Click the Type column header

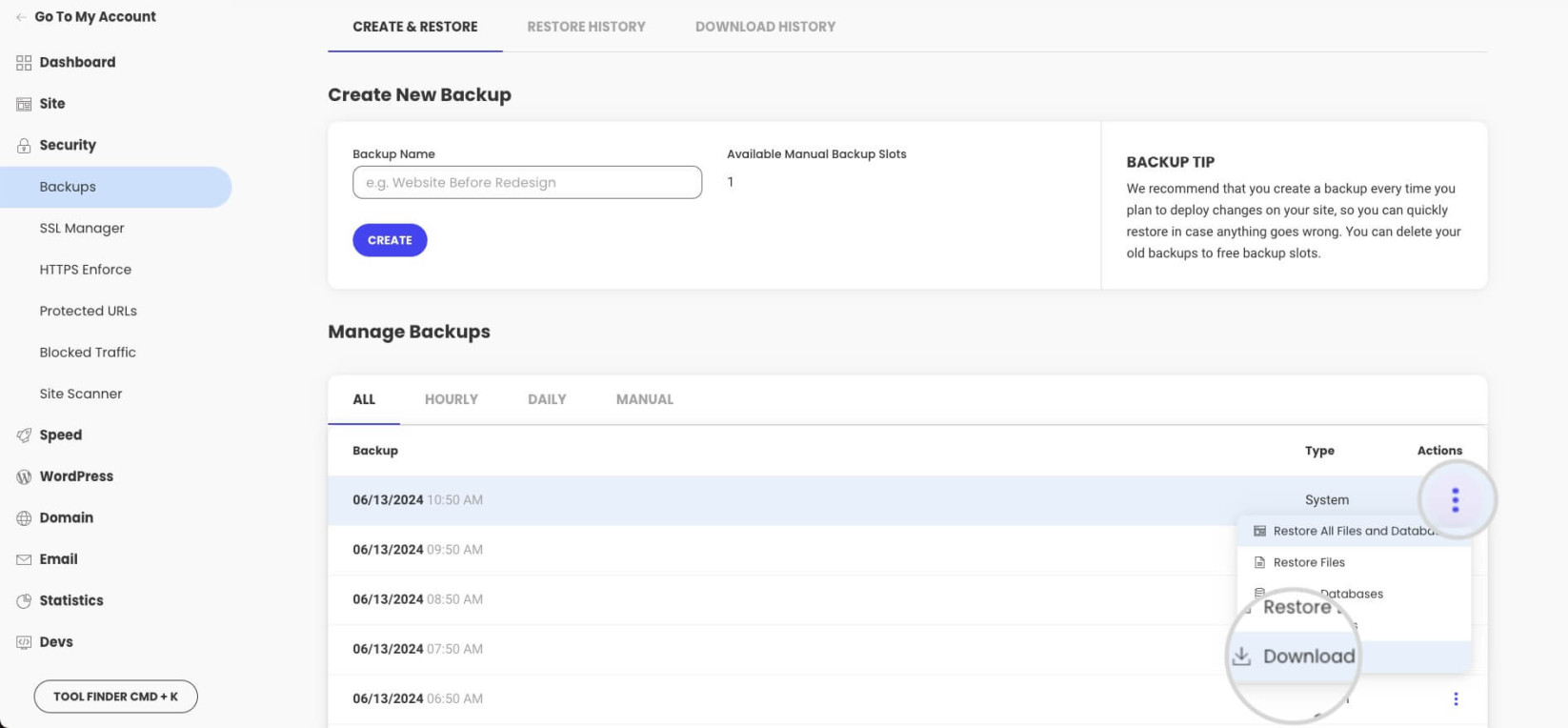click(x=1319, y=451)
